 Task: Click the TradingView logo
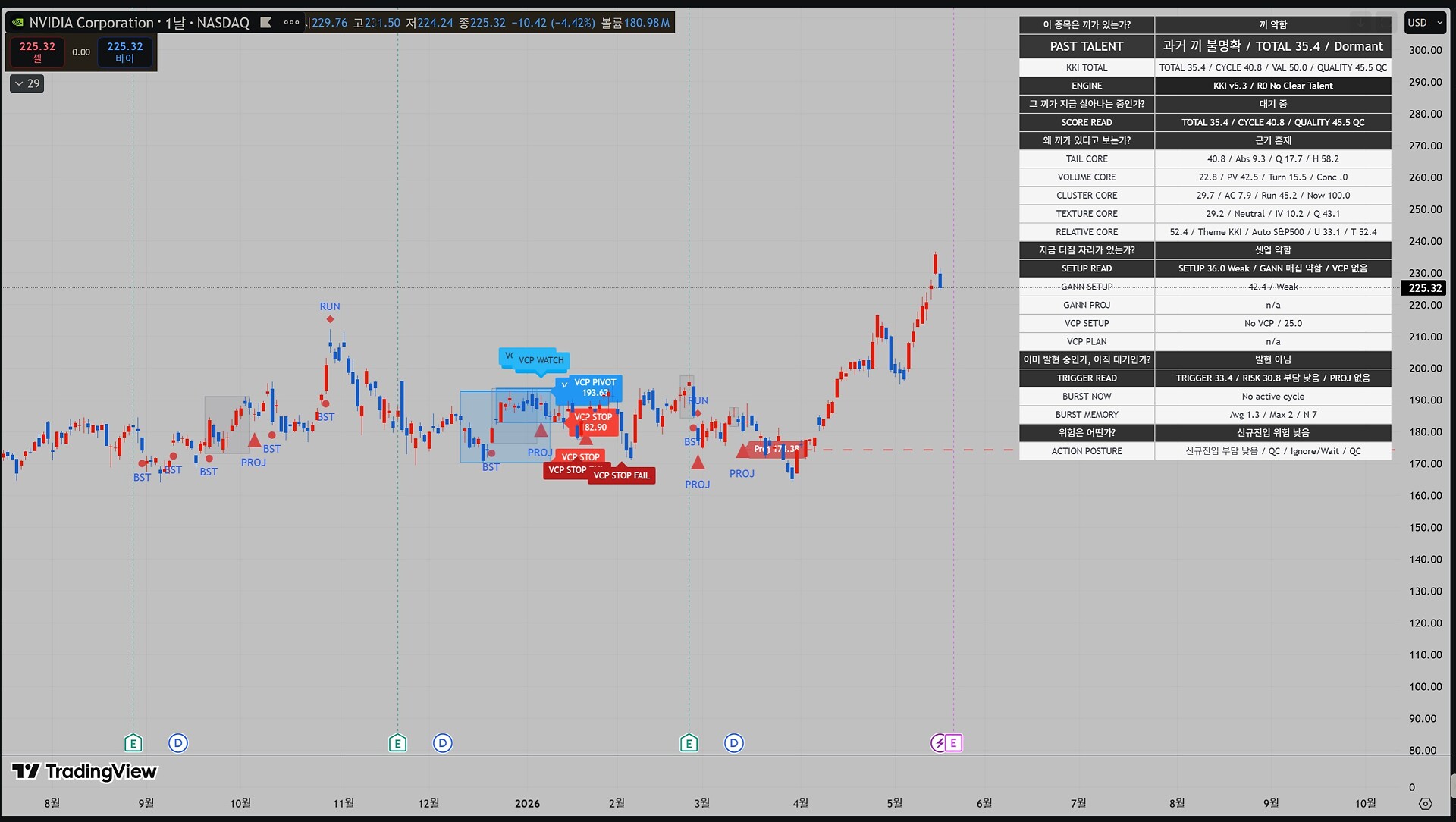click(84, 772)
